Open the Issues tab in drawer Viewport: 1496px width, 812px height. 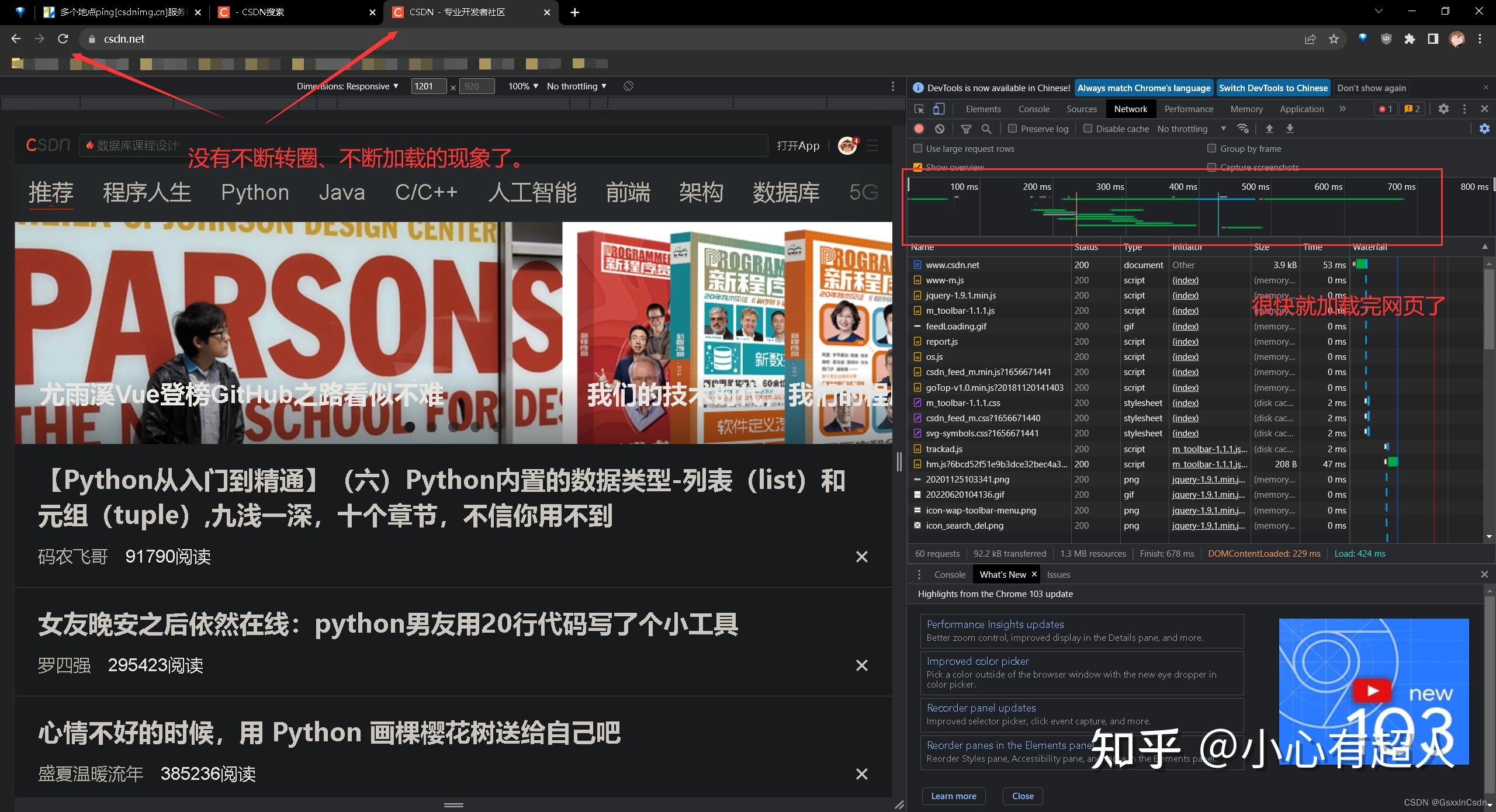[1058, 574]
